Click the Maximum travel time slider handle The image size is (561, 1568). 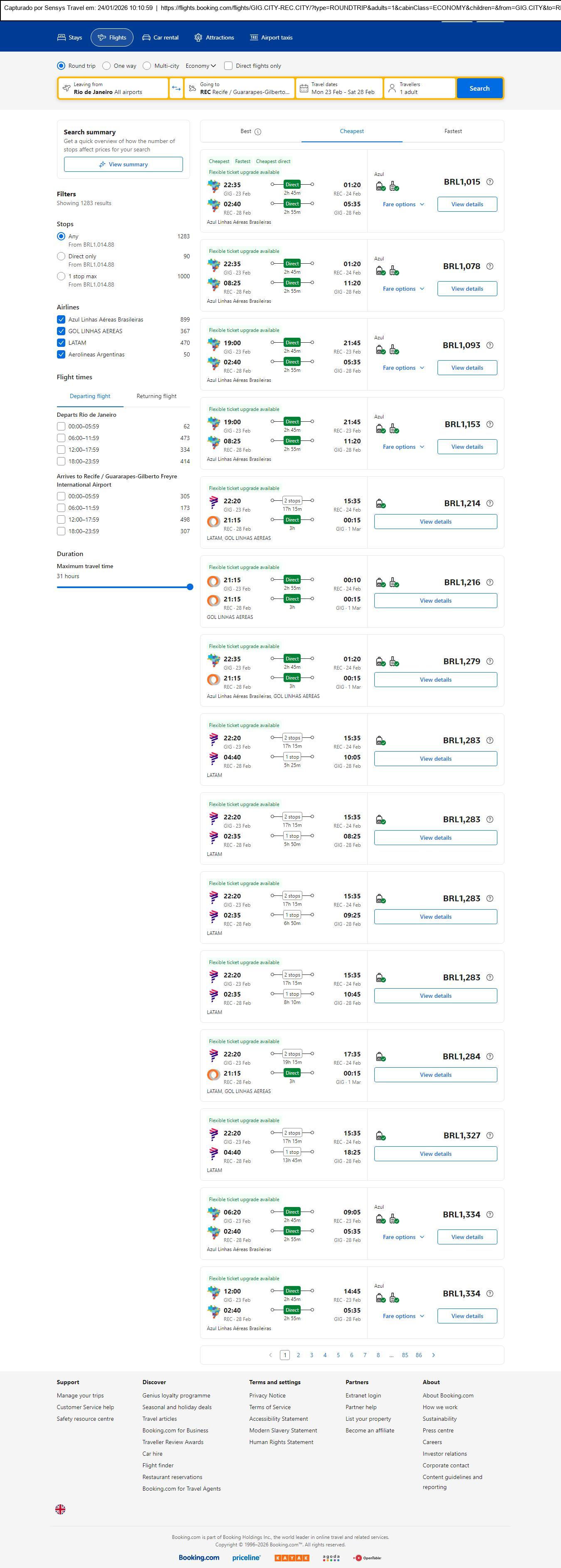pyautogui.click(x=190, y=587)
